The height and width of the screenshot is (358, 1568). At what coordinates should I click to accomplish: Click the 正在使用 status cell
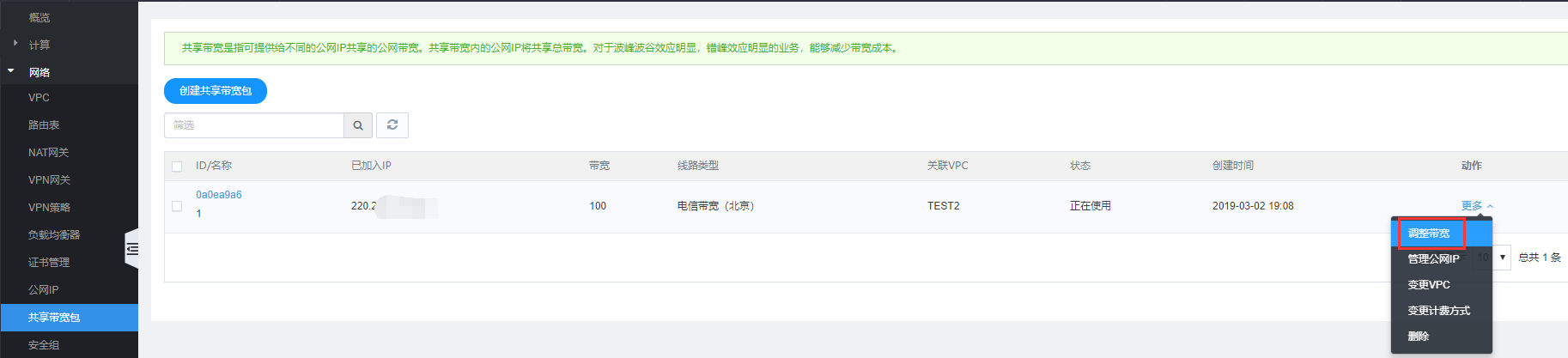tap(1091, 206)
